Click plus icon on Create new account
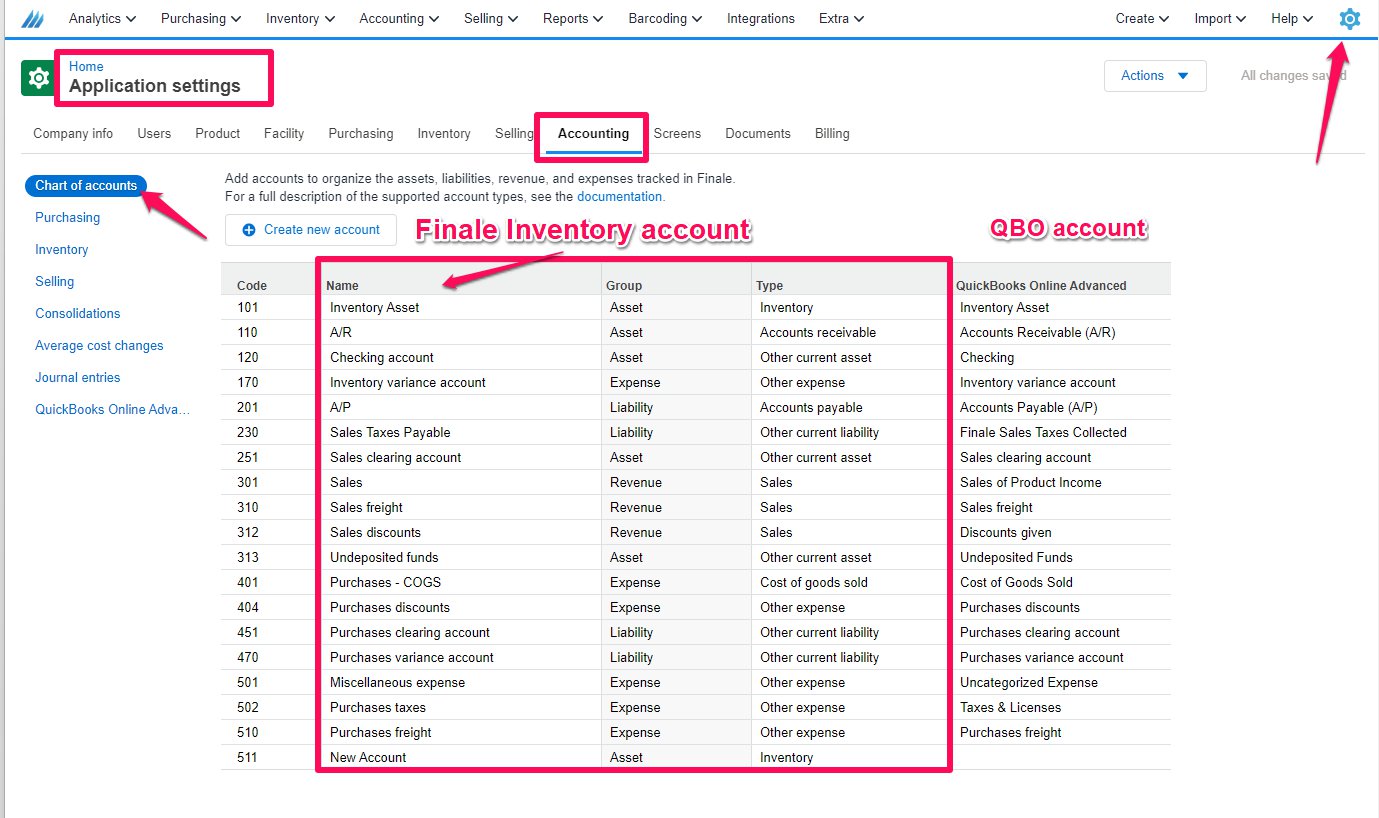This screenshot has width=1379, height=818. pyautogui.click(x=249, y=230)
